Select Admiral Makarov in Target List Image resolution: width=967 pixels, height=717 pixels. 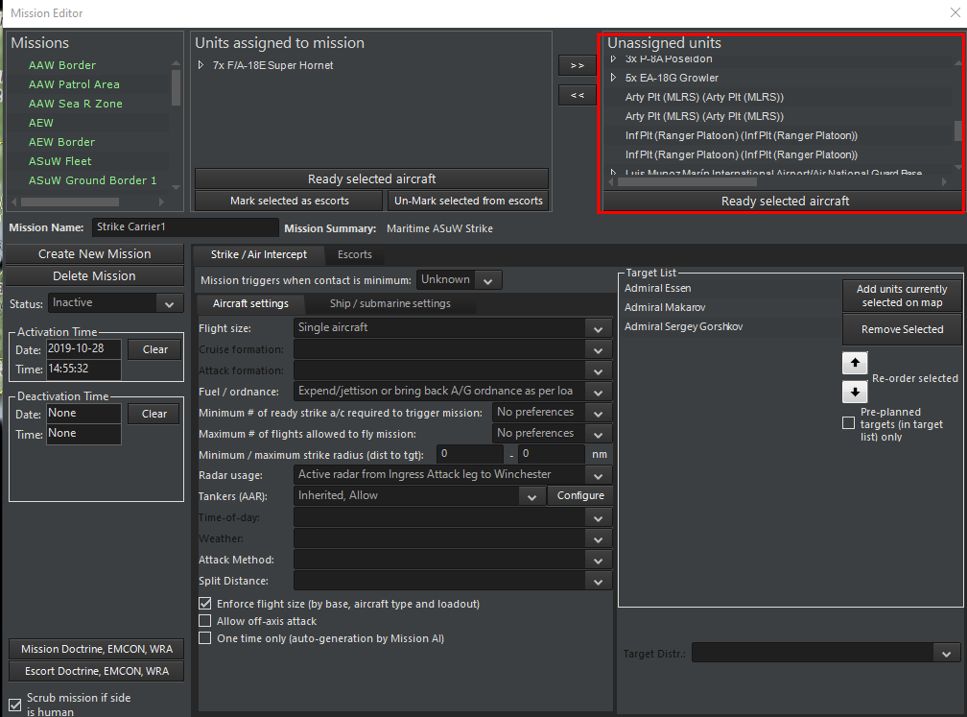pos(664,307)
